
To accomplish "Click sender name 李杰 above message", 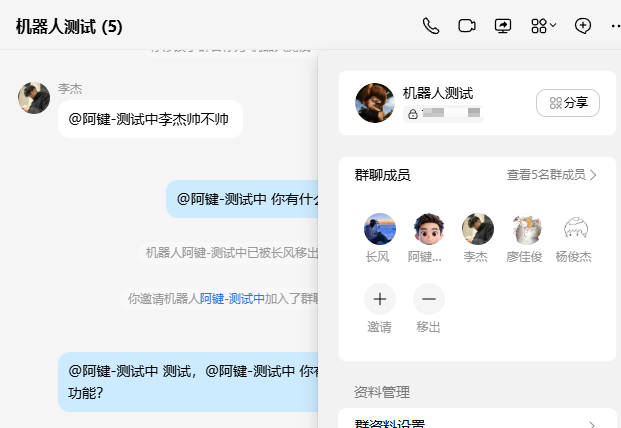I will pos(70,88).
